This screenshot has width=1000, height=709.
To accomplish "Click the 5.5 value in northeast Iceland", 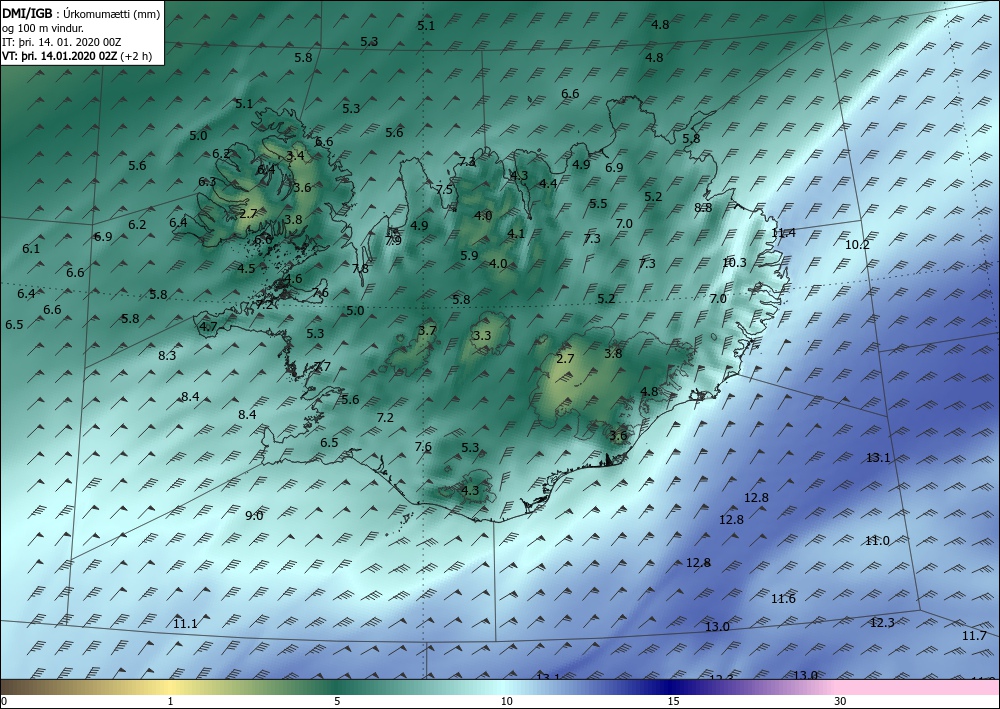I will 598,204.
